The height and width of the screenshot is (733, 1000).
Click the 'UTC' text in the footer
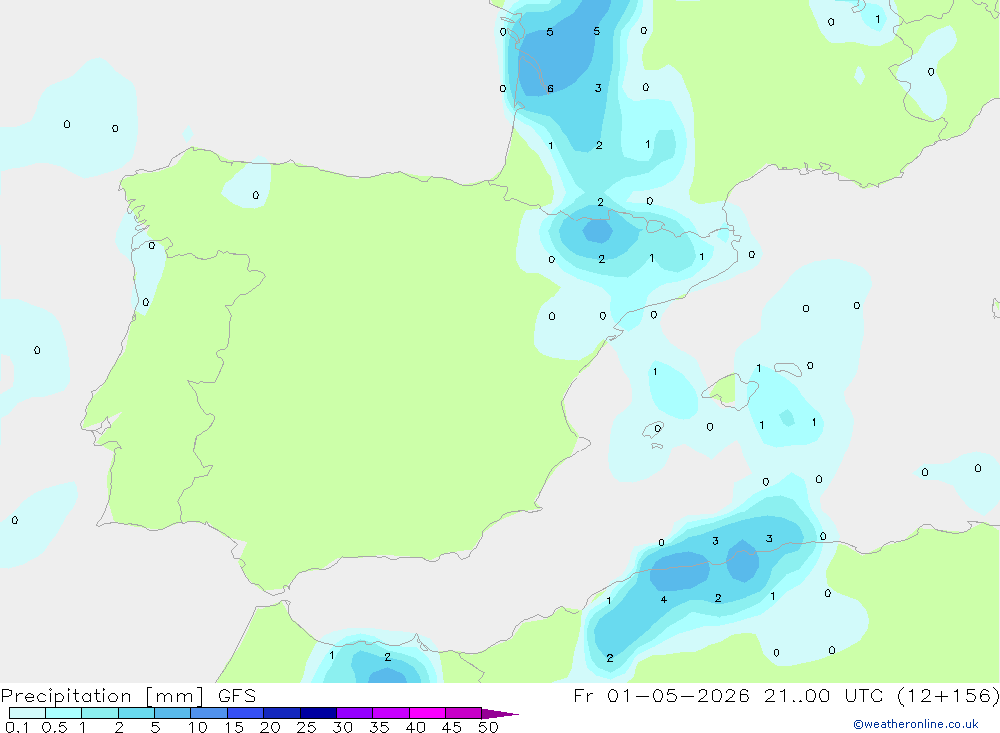(x=865, y=696)
